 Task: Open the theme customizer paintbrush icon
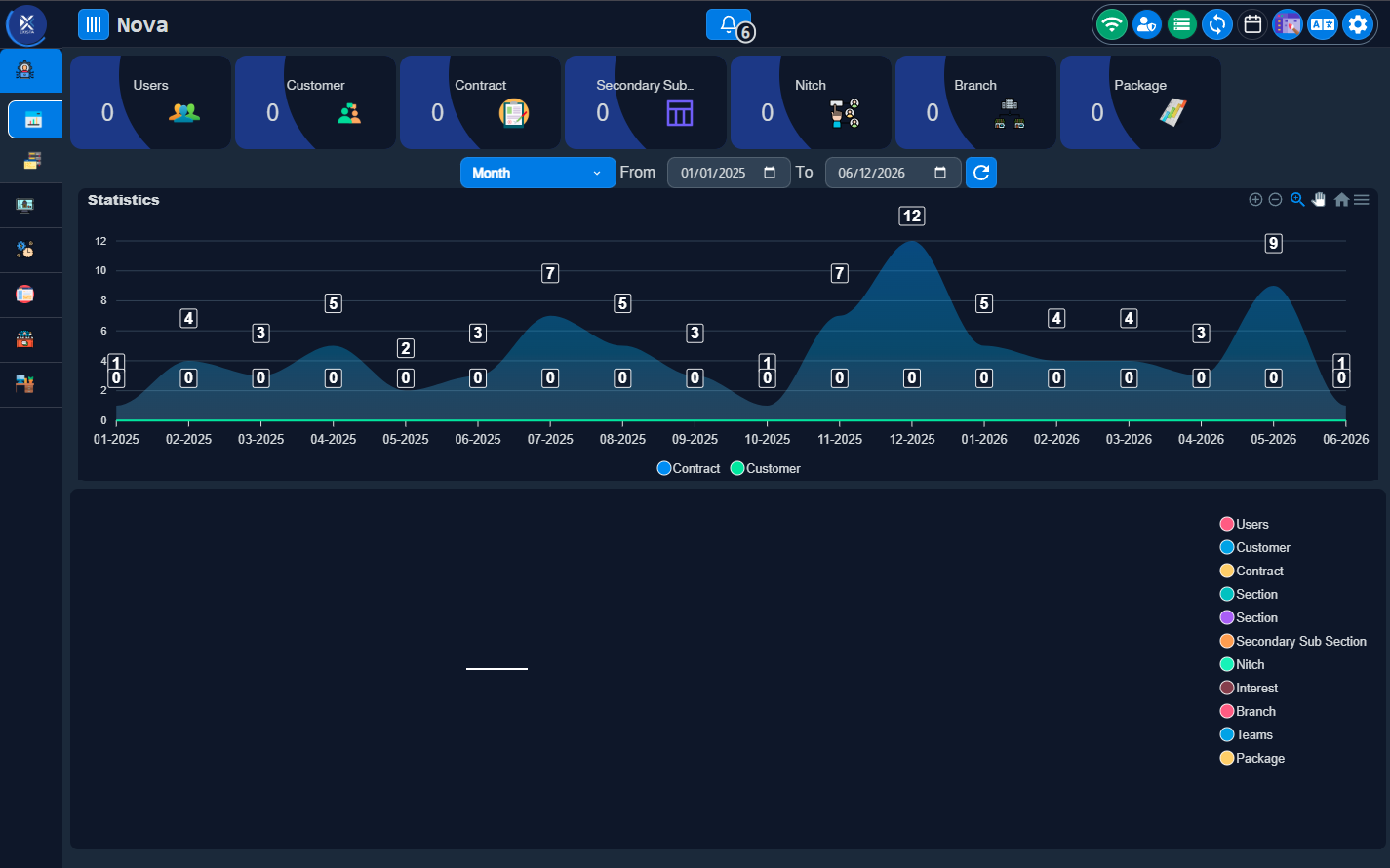(x=1288, y=24)
